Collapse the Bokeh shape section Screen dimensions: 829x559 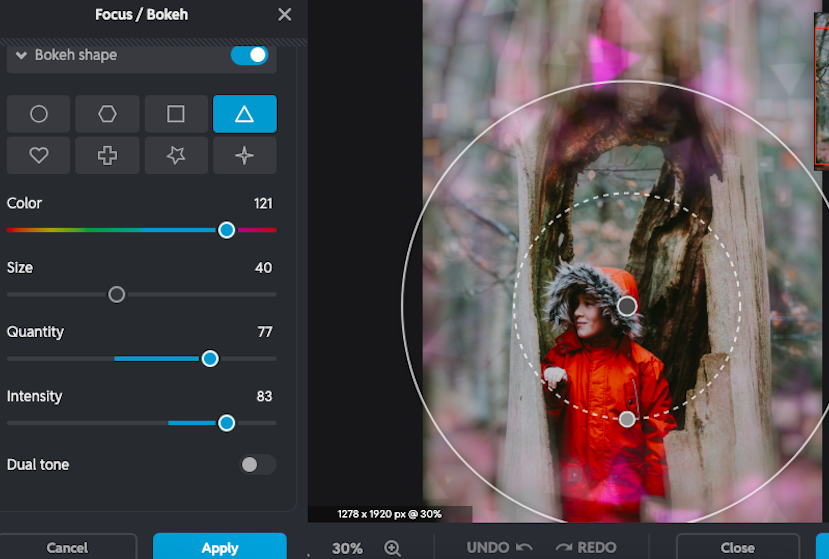pyautogui.click(x=21, y=55)
